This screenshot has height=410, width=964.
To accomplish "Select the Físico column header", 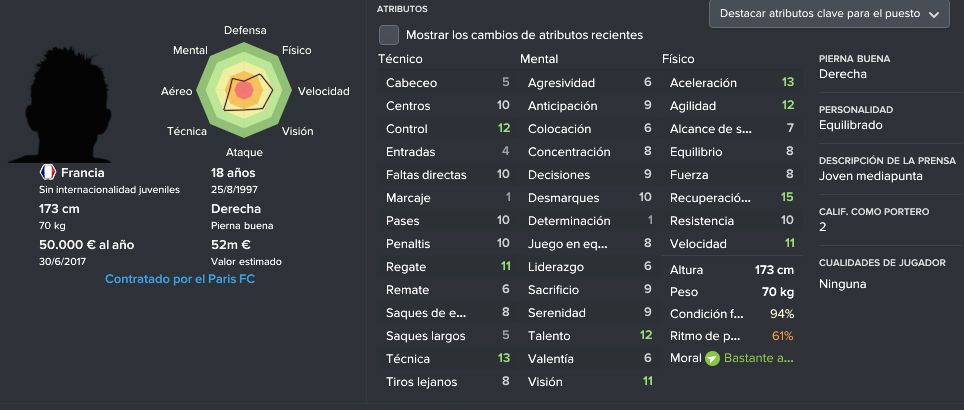I will click(x=678, y=59).
